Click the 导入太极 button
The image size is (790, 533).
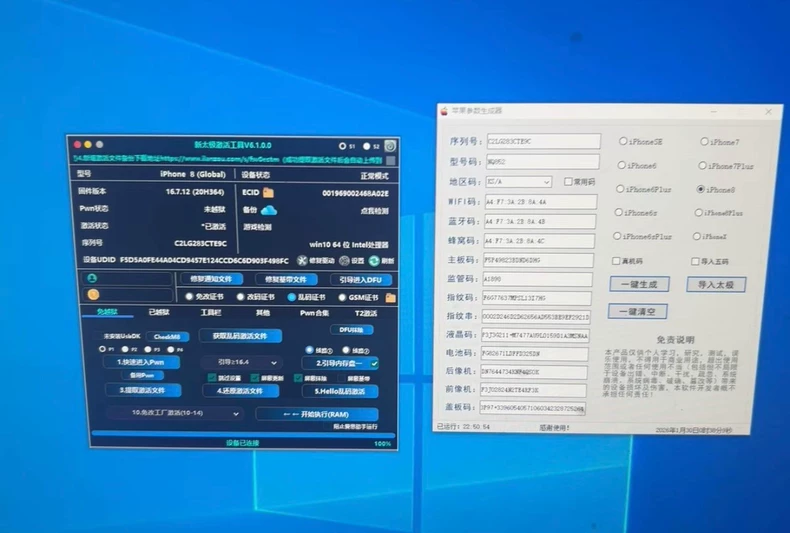tap(716, 285)
